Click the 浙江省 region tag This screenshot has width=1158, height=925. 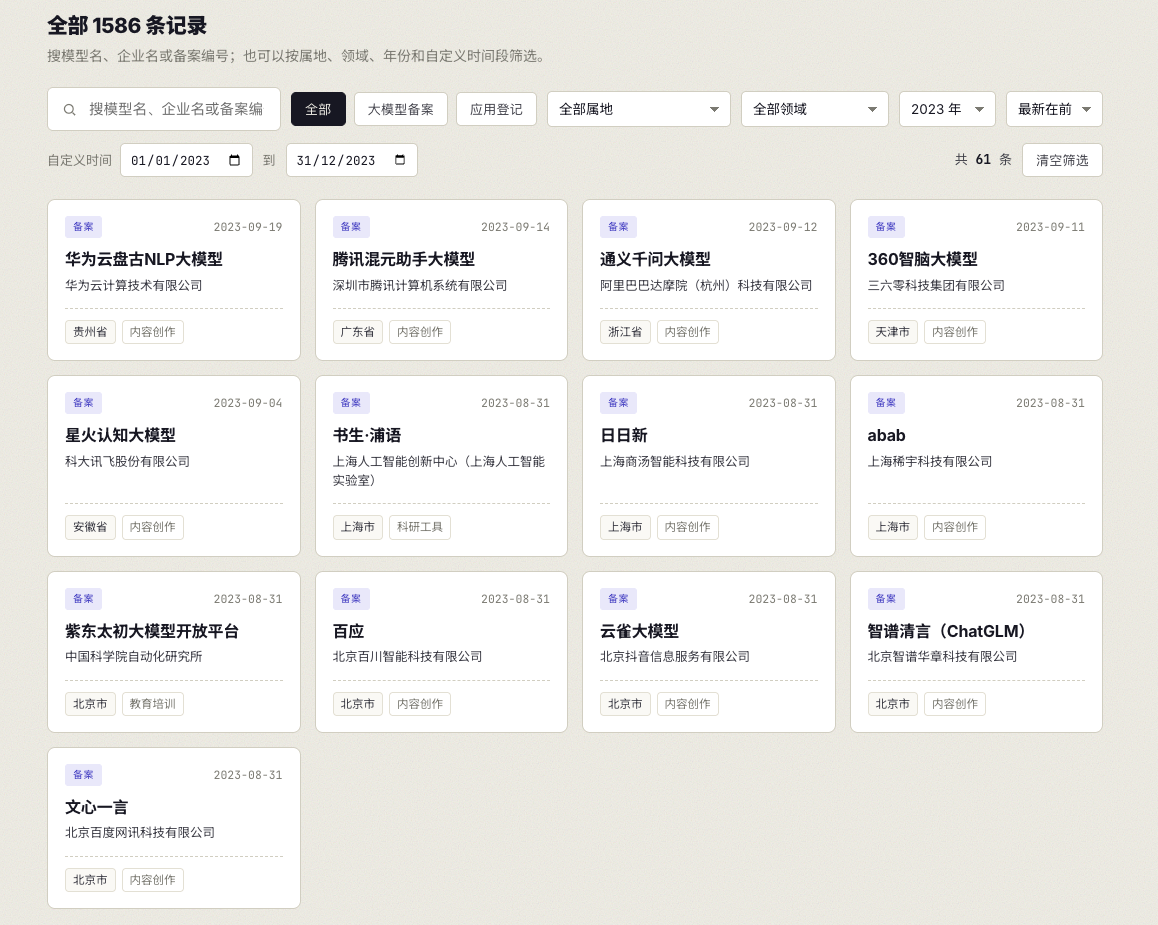coord(625,332)
